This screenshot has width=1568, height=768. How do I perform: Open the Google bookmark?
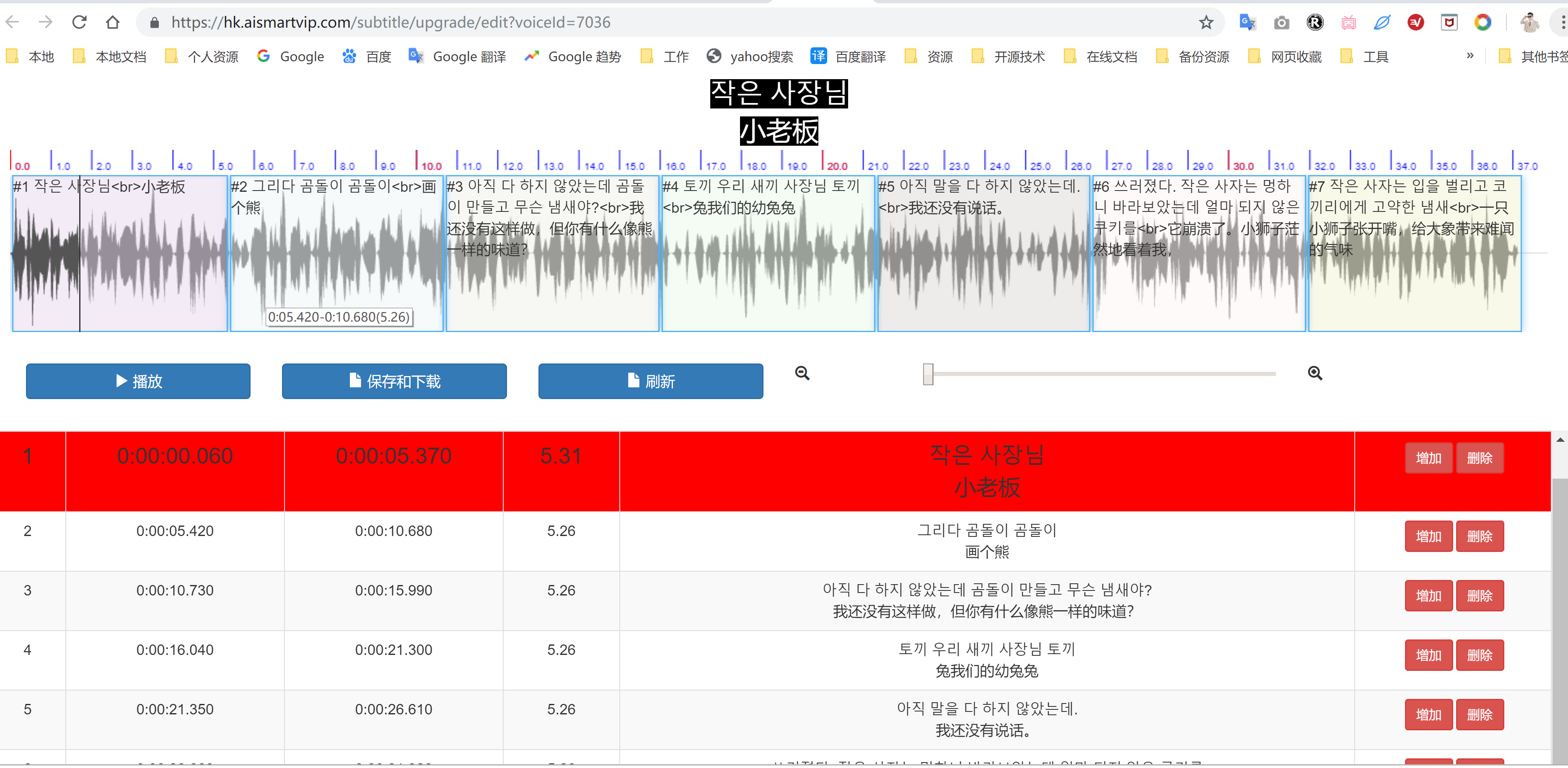[290, 57]
